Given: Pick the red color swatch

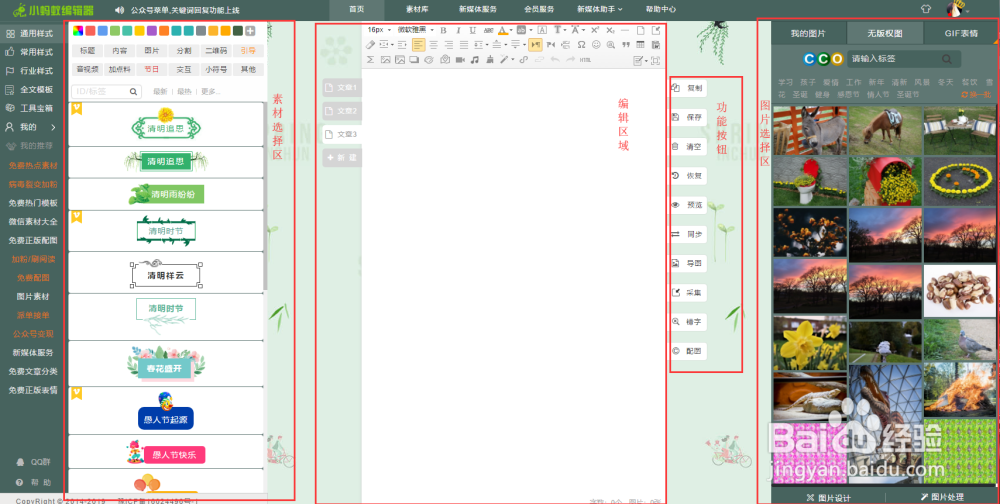Looking at the screenshot, I should click(91, 31).
